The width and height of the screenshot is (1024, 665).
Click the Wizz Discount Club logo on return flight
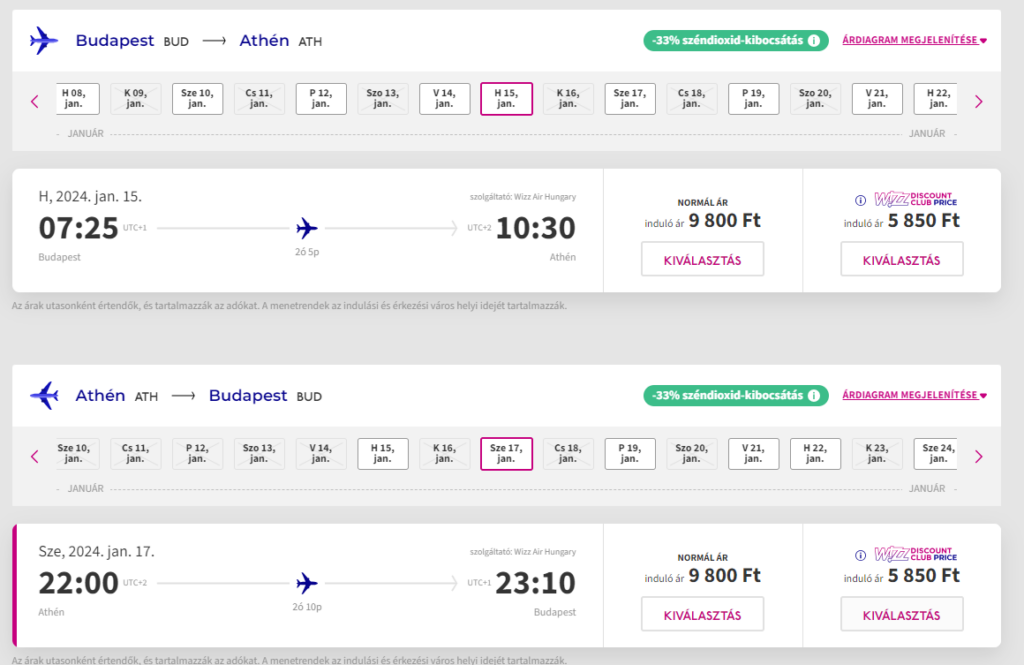click(x=916, y=554)
